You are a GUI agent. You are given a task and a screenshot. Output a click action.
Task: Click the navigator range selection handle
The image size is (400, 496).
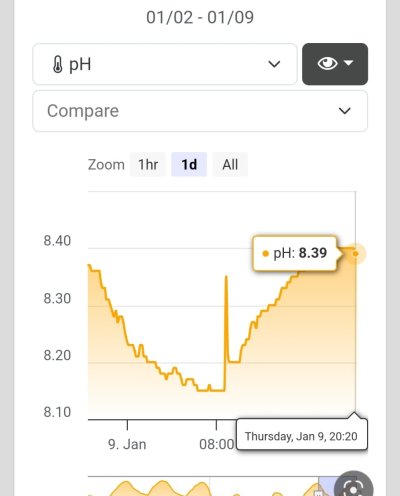319,493
